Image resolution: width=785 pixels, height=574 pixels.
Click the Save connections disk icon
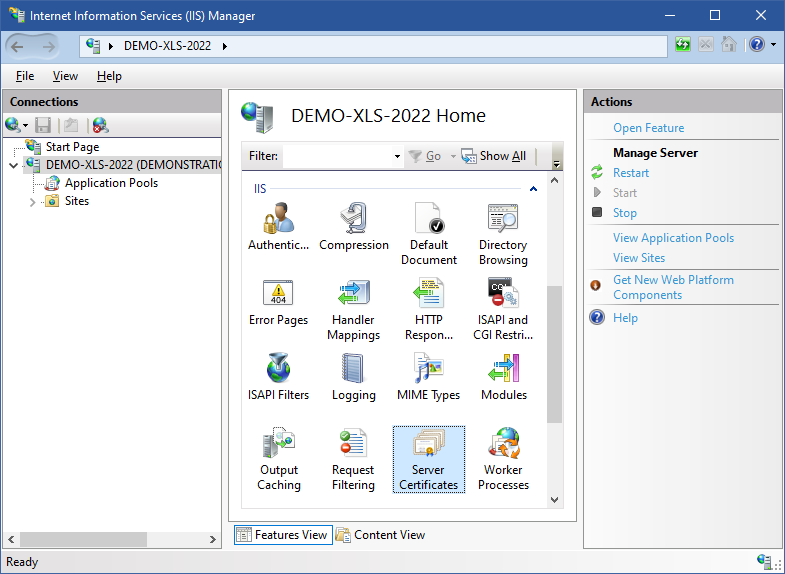pos(43,125)
